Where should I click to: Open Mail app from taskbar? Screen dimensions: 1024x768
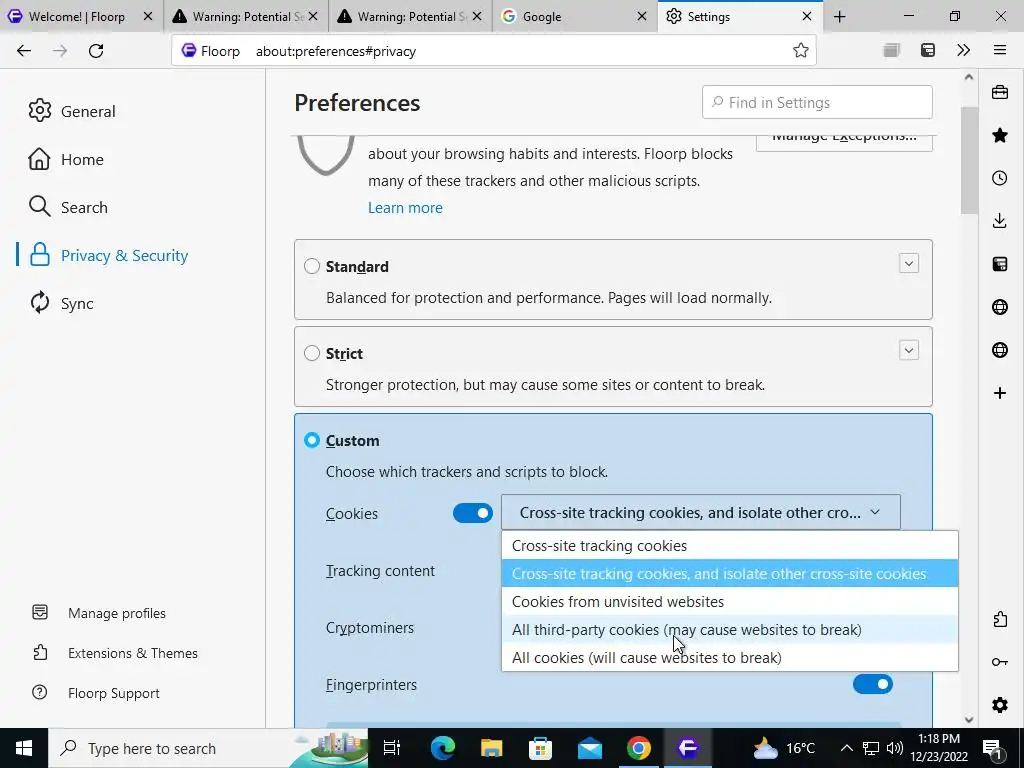[590, 748]
